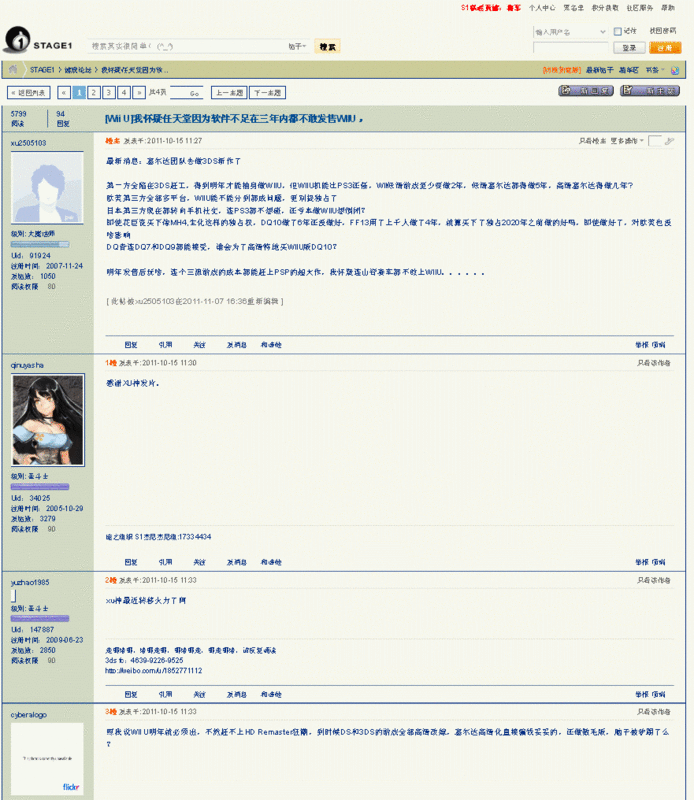Click the 2楼 floor number label

(x=111, y=580)
